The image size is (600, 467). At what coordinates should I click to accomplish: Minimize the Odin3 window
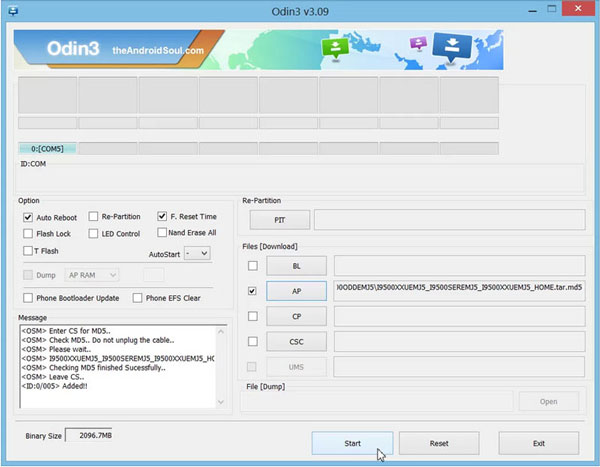pyautogui.click(x=532, y=10)
